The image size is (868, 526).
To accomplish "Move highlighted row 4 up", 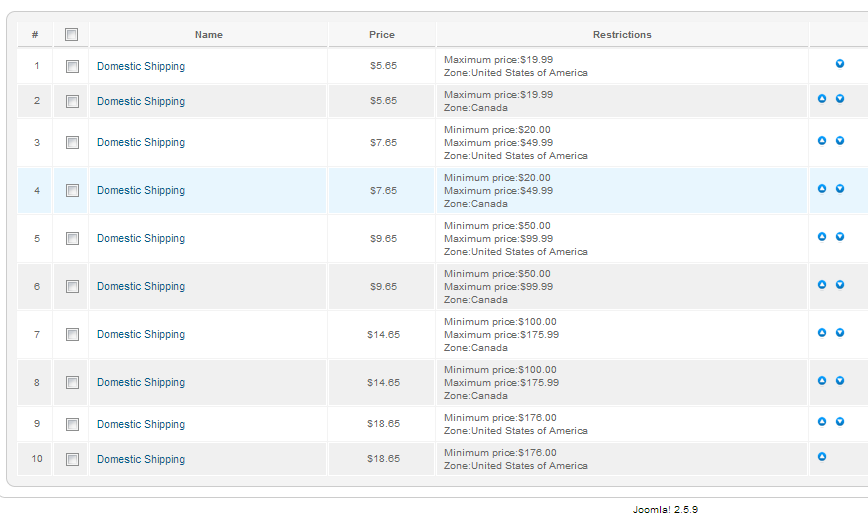I will point(822,188).
